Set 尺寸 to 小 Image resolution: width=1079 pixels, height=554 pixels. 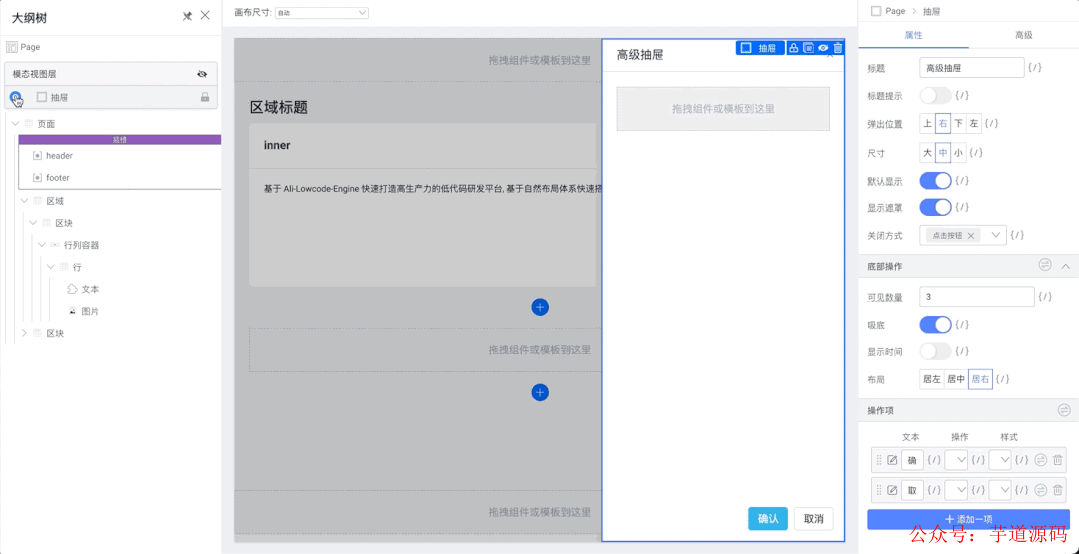point(959,153)
